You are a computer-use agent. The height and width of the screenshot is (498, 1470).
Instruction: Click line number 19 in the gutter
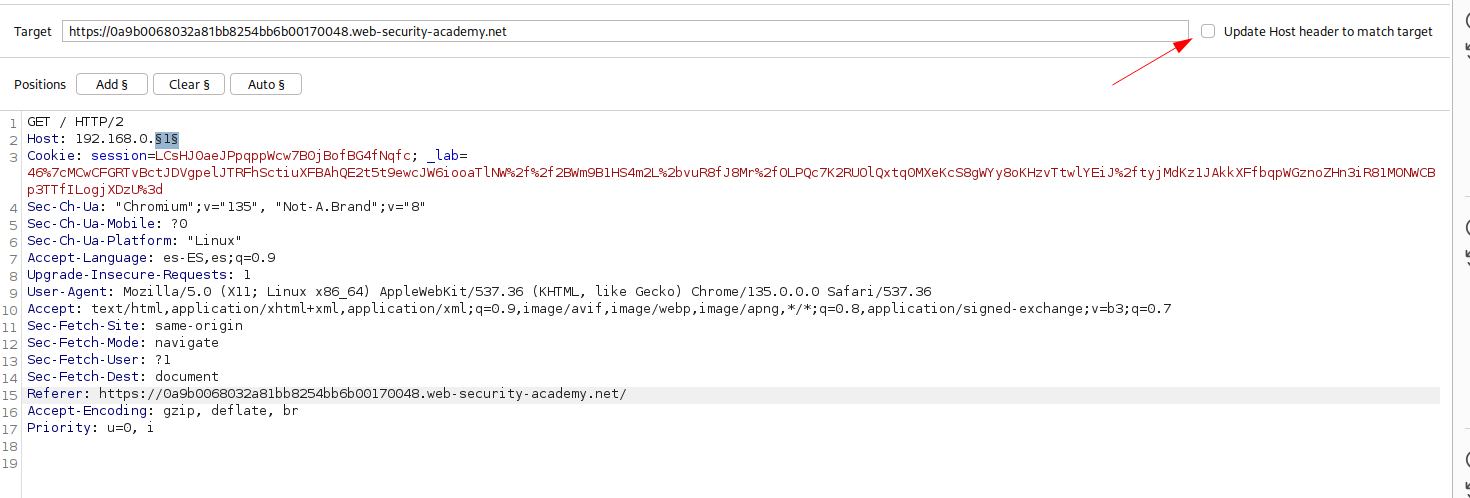pyautogui.click(x=11, y=463)
